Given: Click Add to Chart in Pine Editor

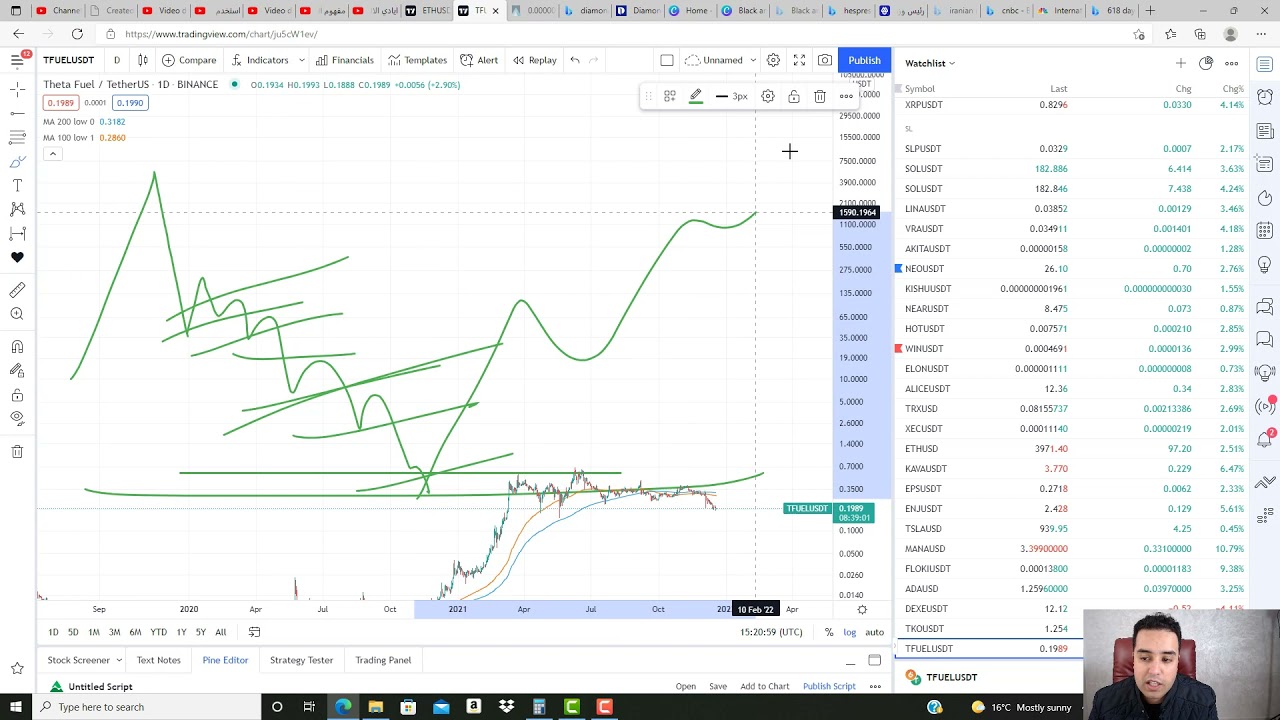Looking at the screenshot, I should point(765,686).
